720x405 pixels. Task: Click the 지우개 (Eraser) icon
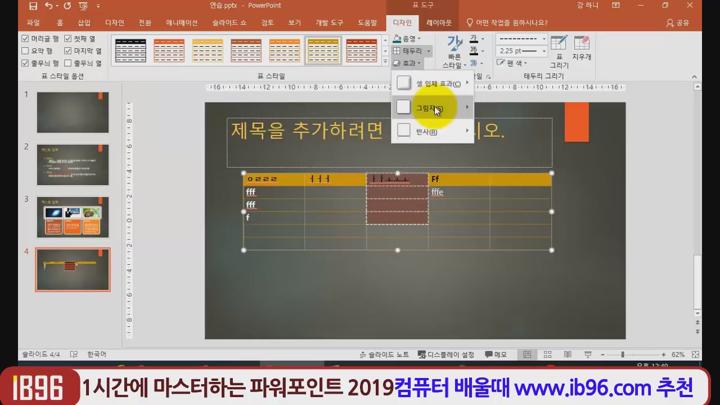(x=581, y=48)
